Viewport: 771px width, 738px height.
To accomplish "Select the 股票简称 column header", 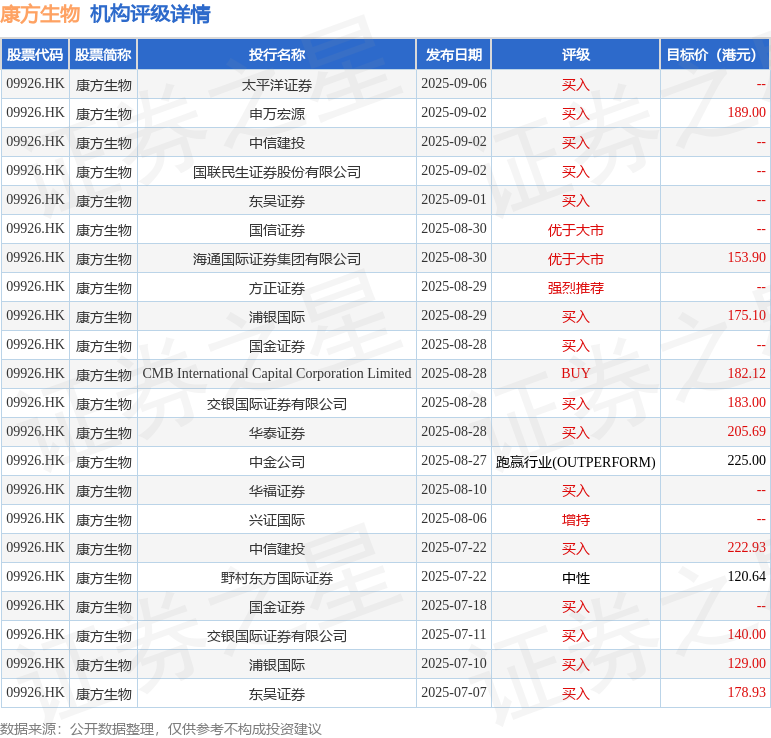I will tap(103, 55).
